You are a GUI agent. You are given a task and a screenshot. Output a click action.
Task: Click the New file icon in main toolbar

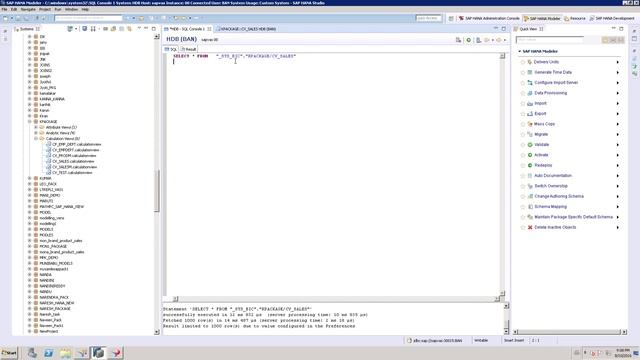pos(5,18)
